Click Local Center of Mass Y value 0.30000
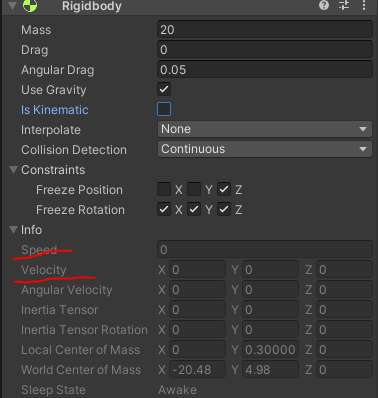 click(x=270, y=349)
